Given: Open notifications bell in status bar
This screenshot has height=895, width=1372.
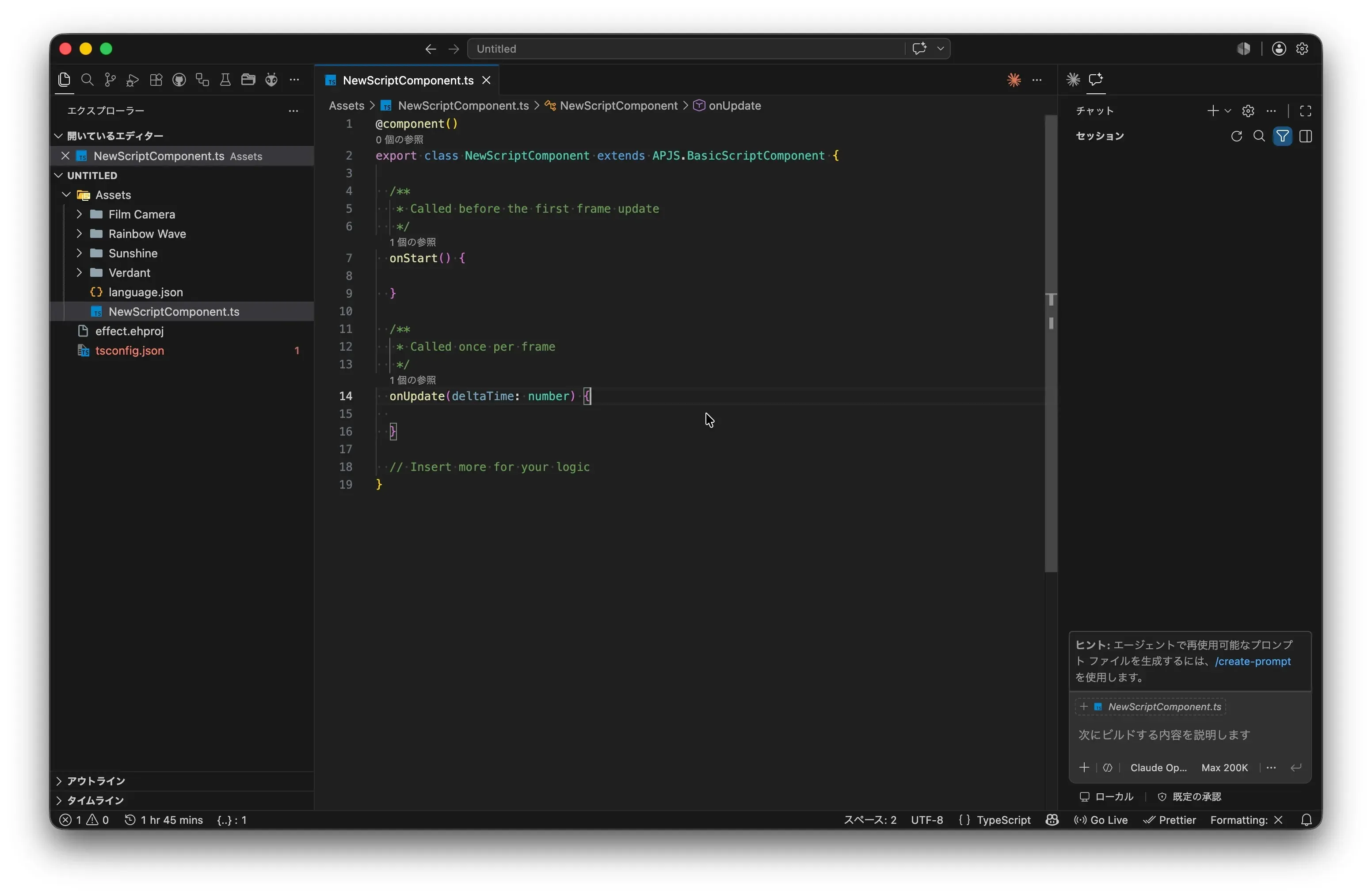Looking at the screenshot, I should [1307, 820].
